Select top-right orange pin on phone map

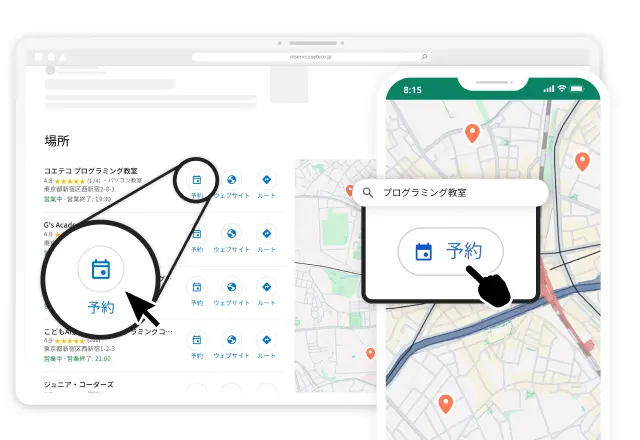582,162
